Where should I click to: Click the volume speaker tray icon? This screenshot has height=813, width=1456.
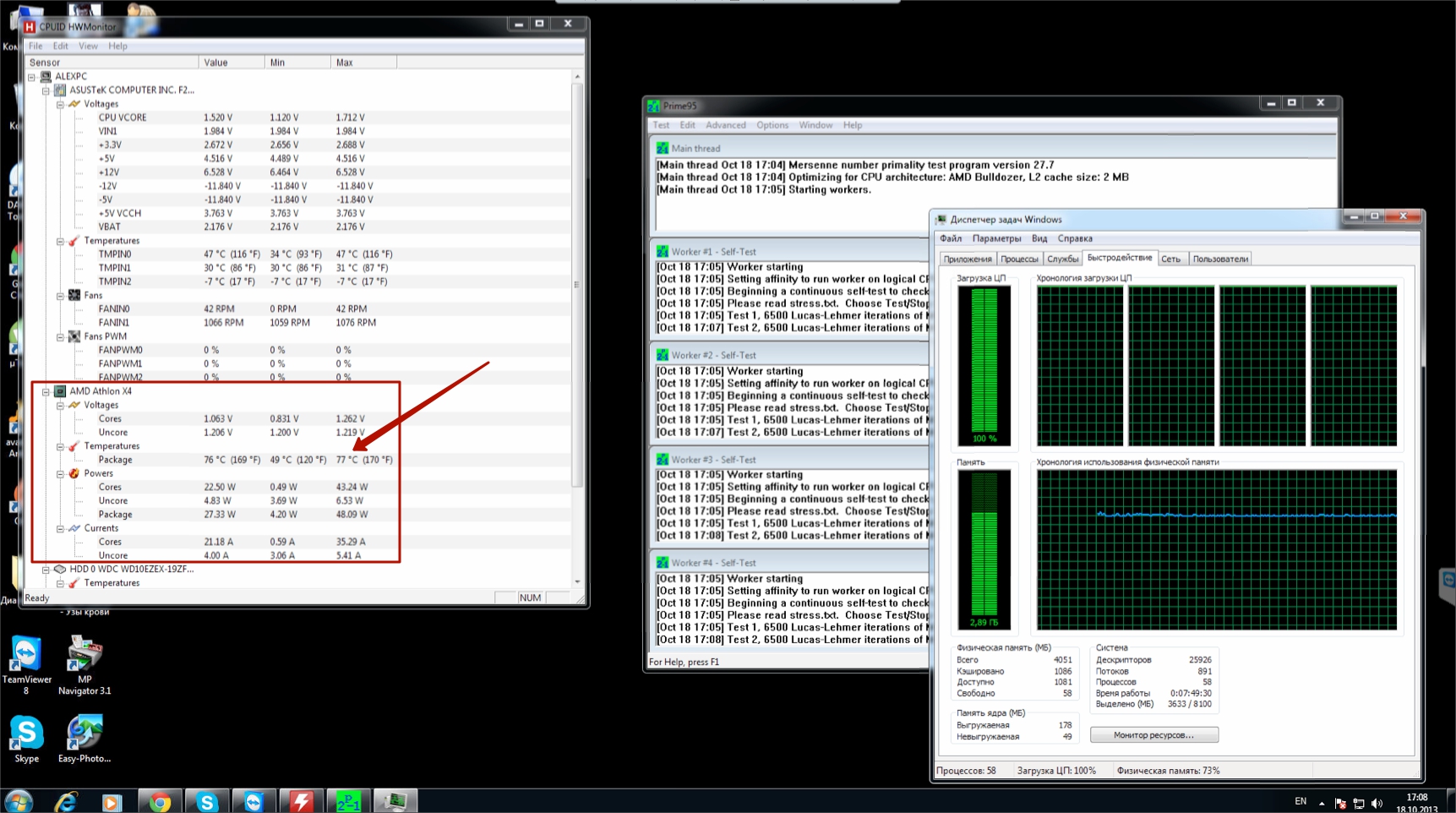tap(1377, 803)
